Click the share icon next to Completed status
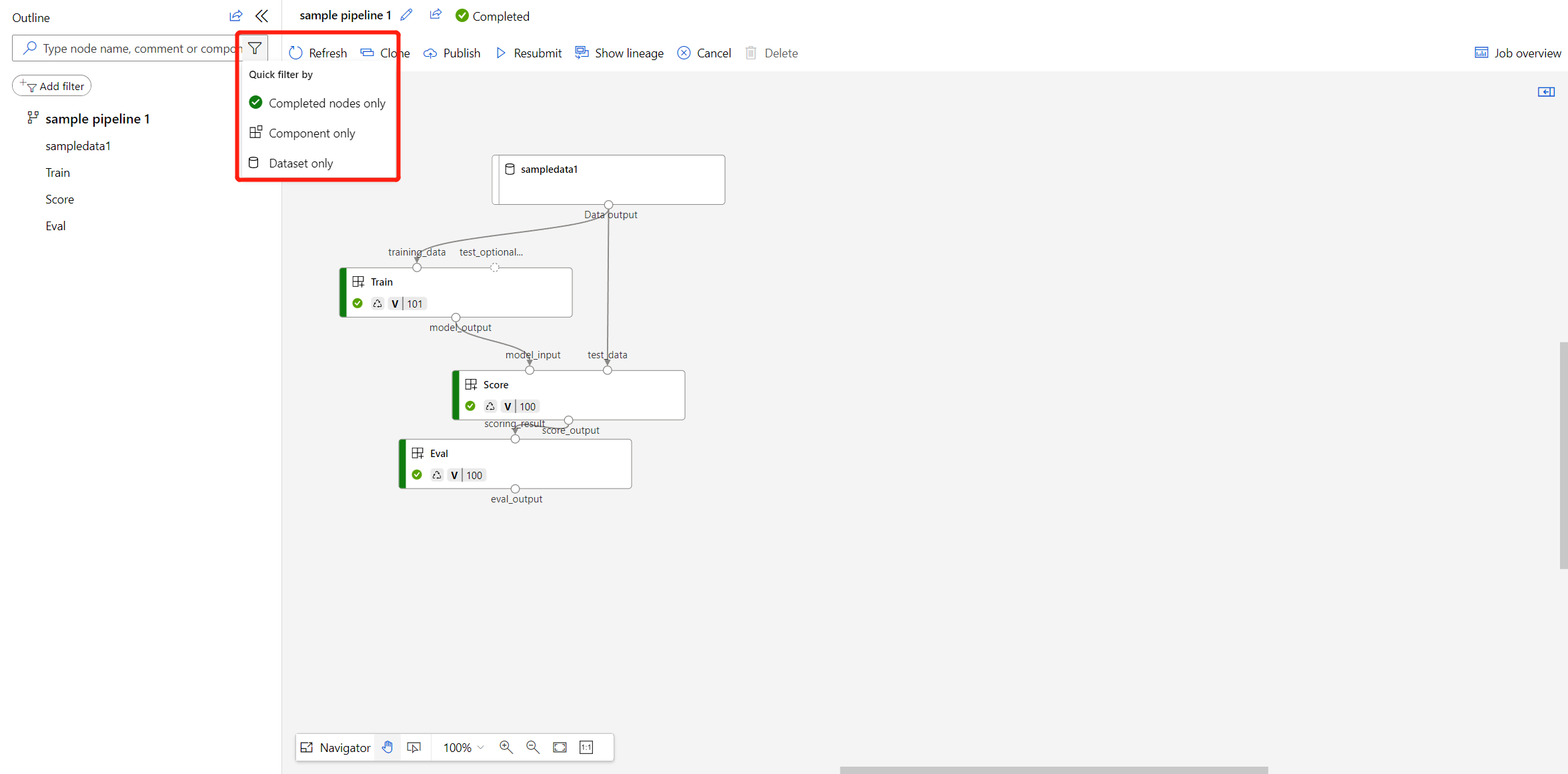Screen dimensions: 1568x774 pos(436,15)
